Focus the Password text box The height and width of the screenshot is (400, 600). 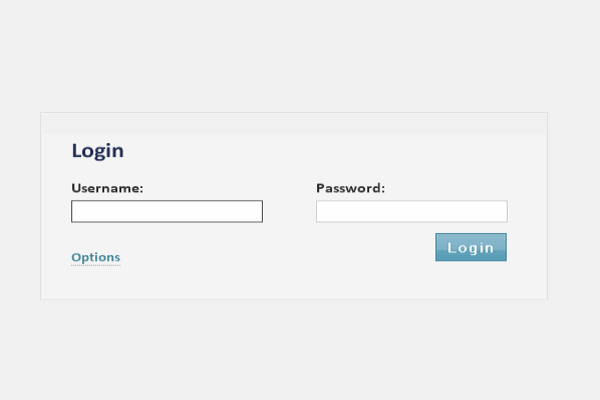coord(411,211)
